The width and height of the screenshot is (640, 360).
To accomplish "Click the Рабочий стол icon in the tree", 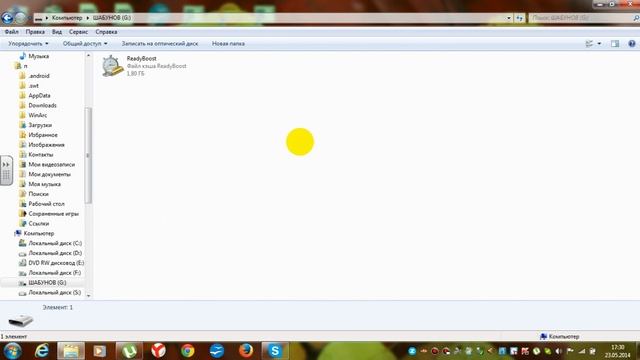I will (23, 204).
